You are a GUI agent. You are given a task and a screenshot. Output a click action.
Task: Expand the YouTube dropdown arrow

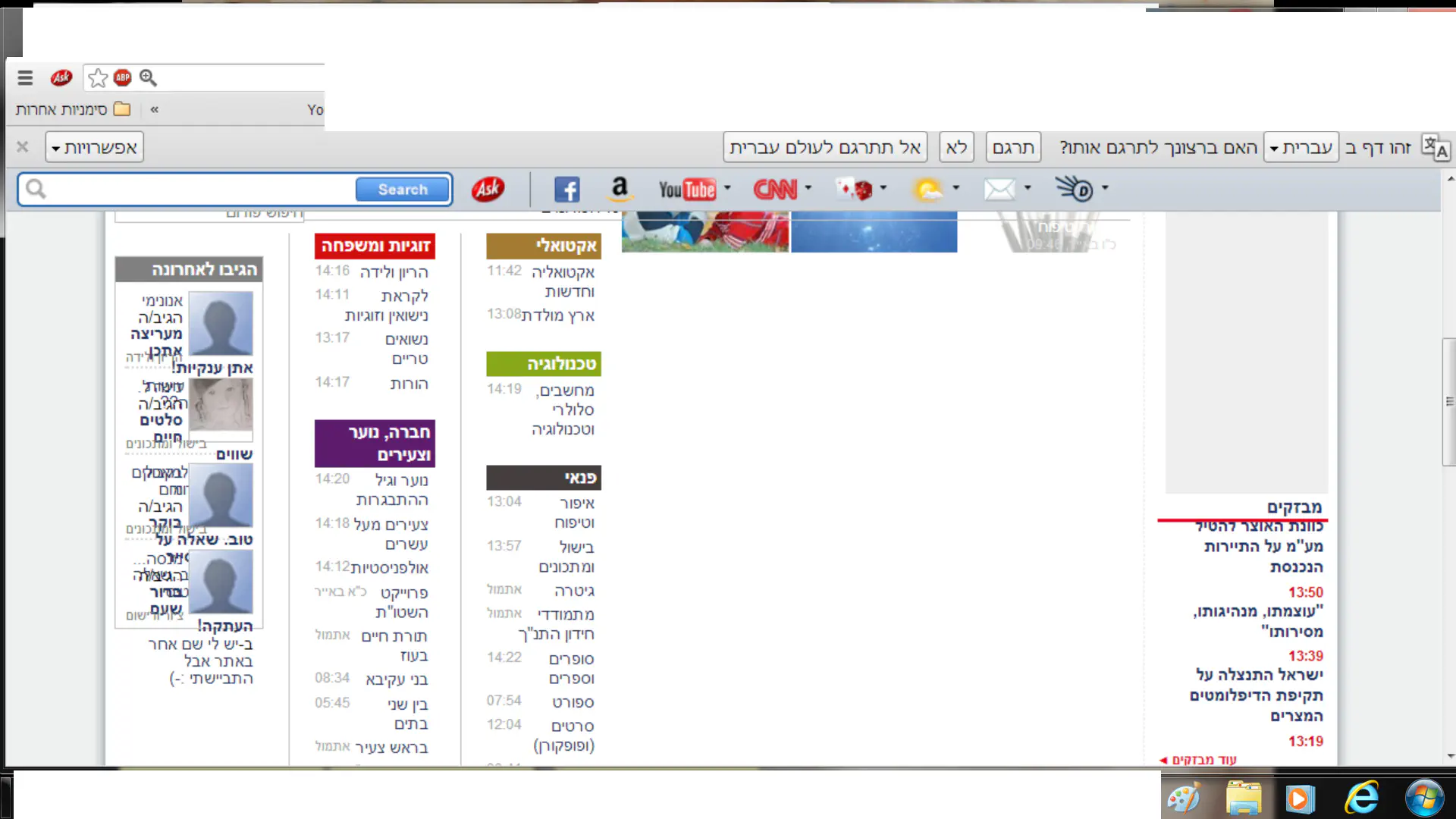point(727,187)
